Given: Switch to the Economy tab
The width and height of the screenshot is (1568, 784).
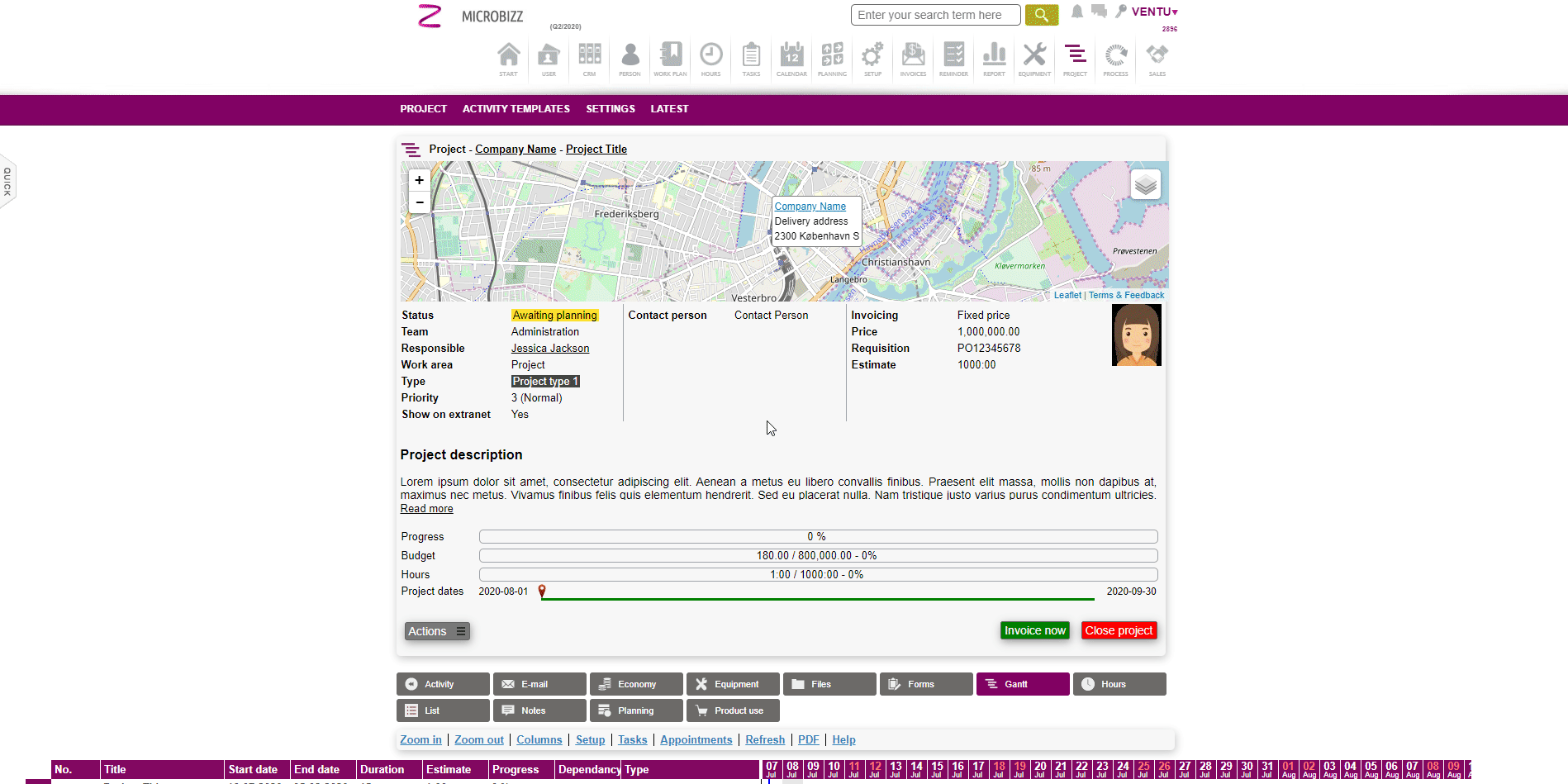Looking at the screenshot, I should [x=636, y=684].
